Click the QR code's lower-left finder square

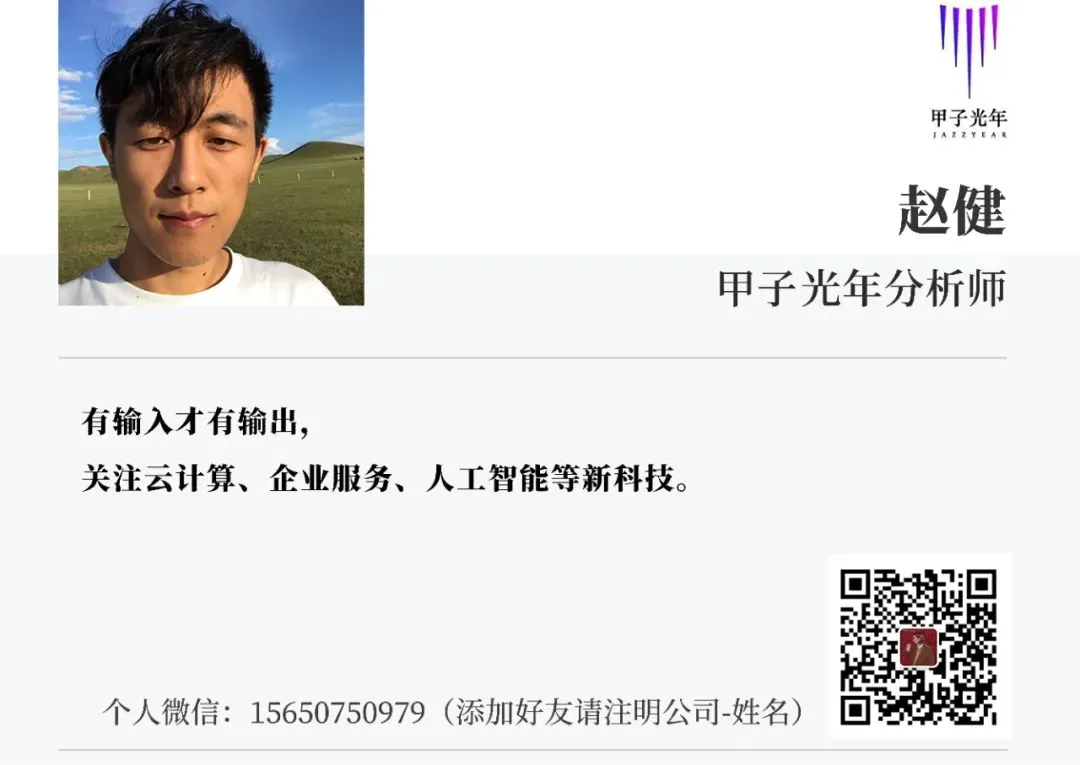point(857,709)
